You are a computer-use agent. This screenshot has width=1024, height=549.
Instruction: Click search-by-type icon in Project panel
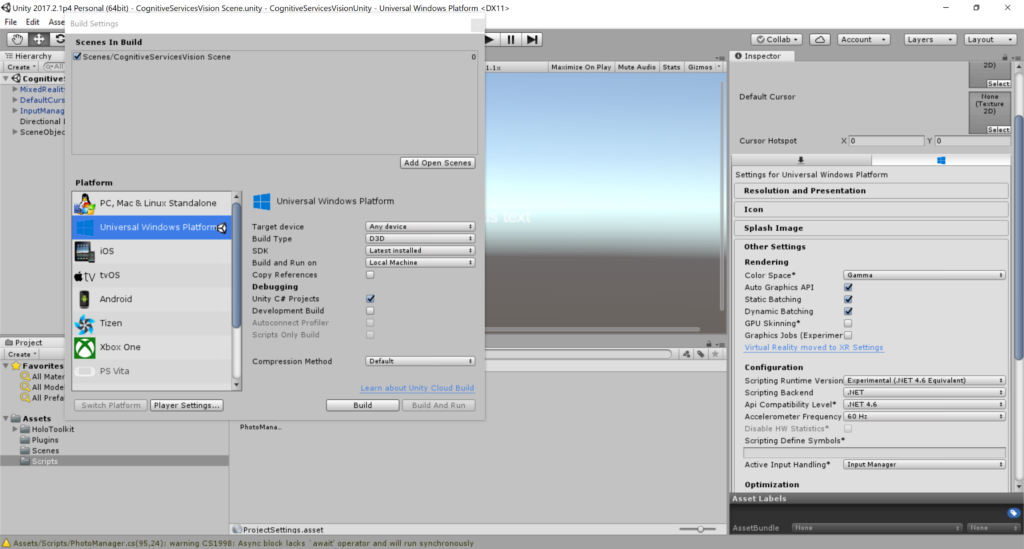click(686, 354)
